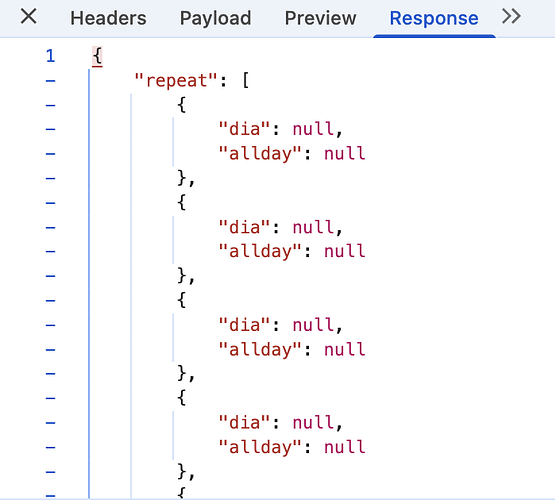This screenshot has height=500, width=555.
Task: Click gutter dash beside first closing brace
Action: [x=50, y=178]
